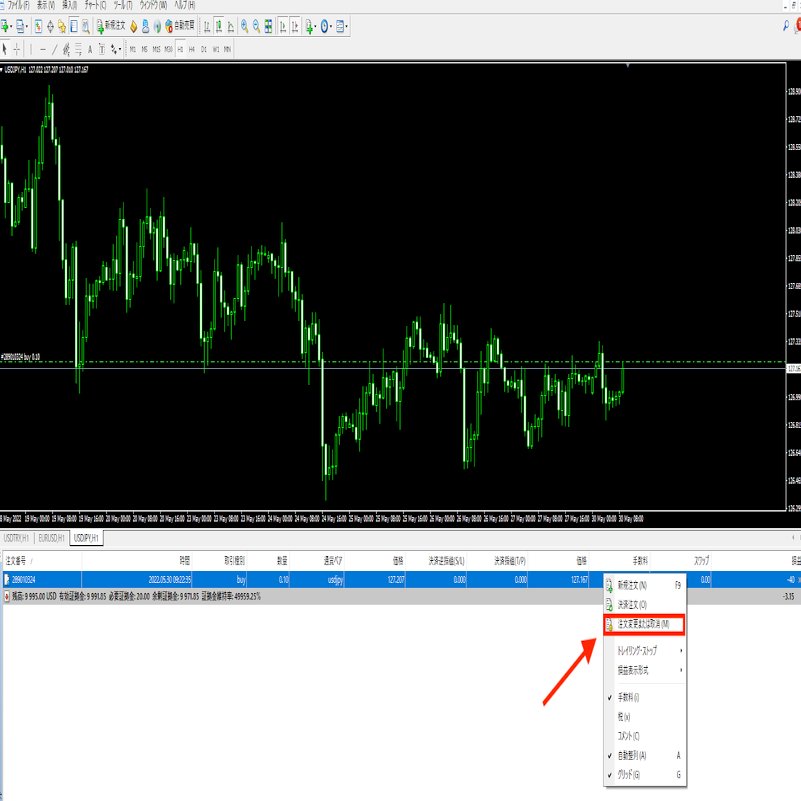Toggle the Data Window icon
This screenshot has height=801, width=801.
click(50, 26)
